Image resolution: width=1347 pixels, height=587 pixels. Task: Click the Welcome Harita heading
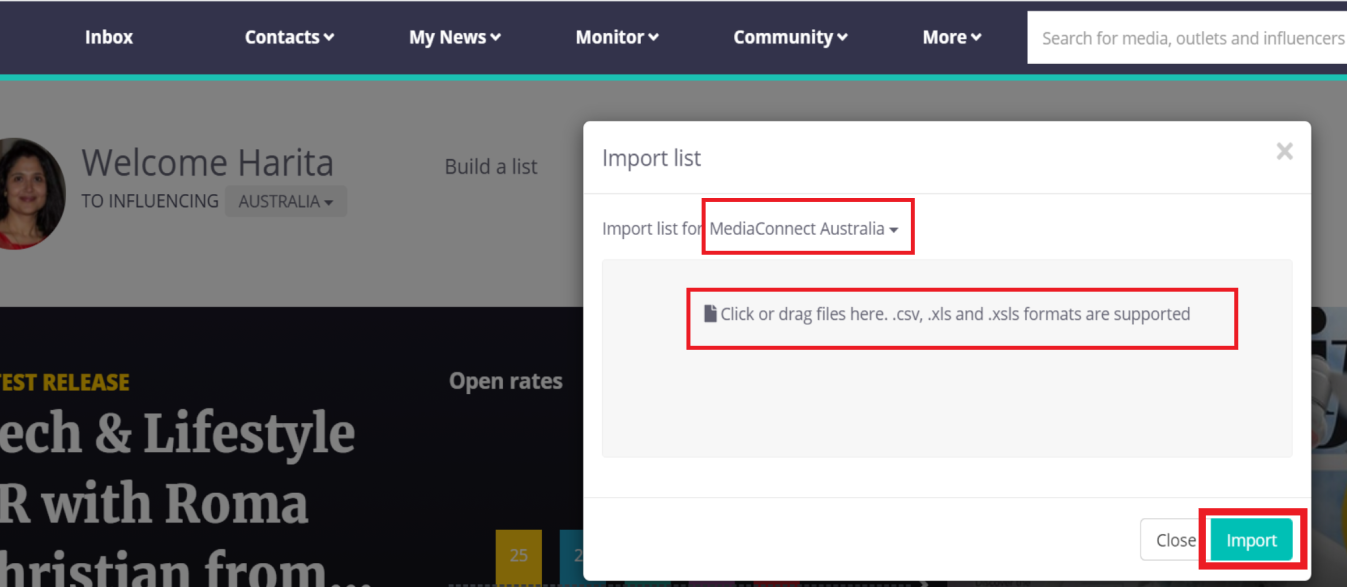tap(207, 162)
